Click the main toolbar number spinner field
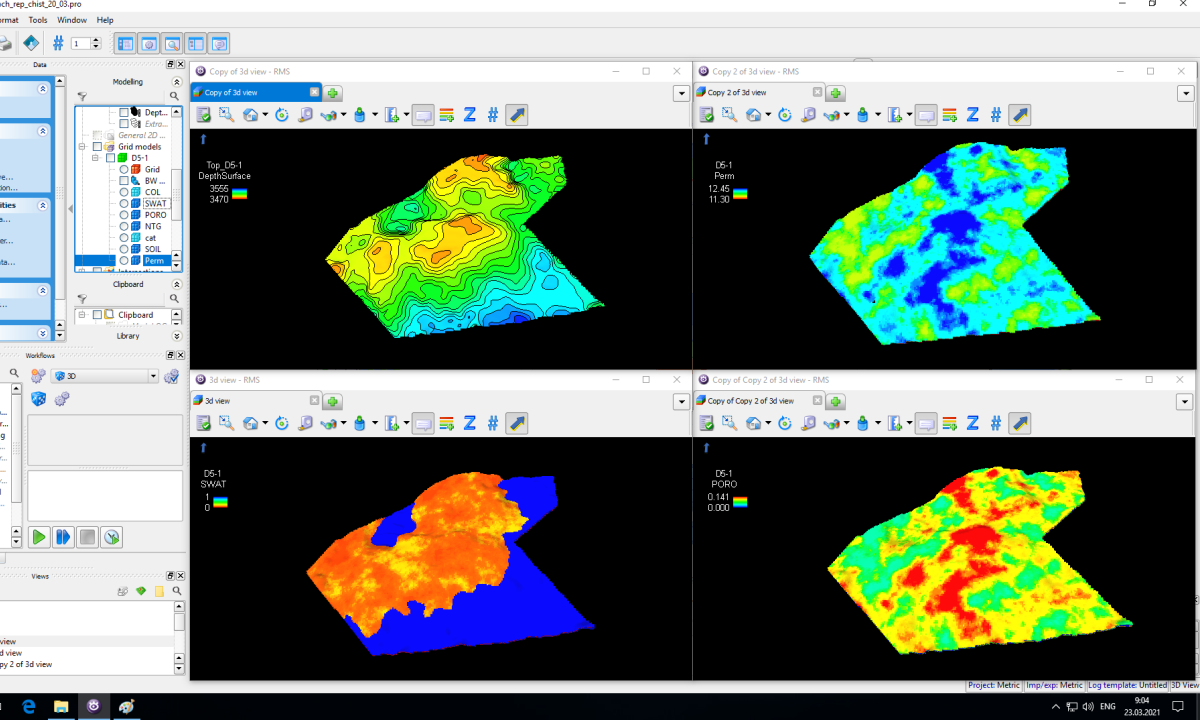1200x720 pixels. tap(80, 43)
